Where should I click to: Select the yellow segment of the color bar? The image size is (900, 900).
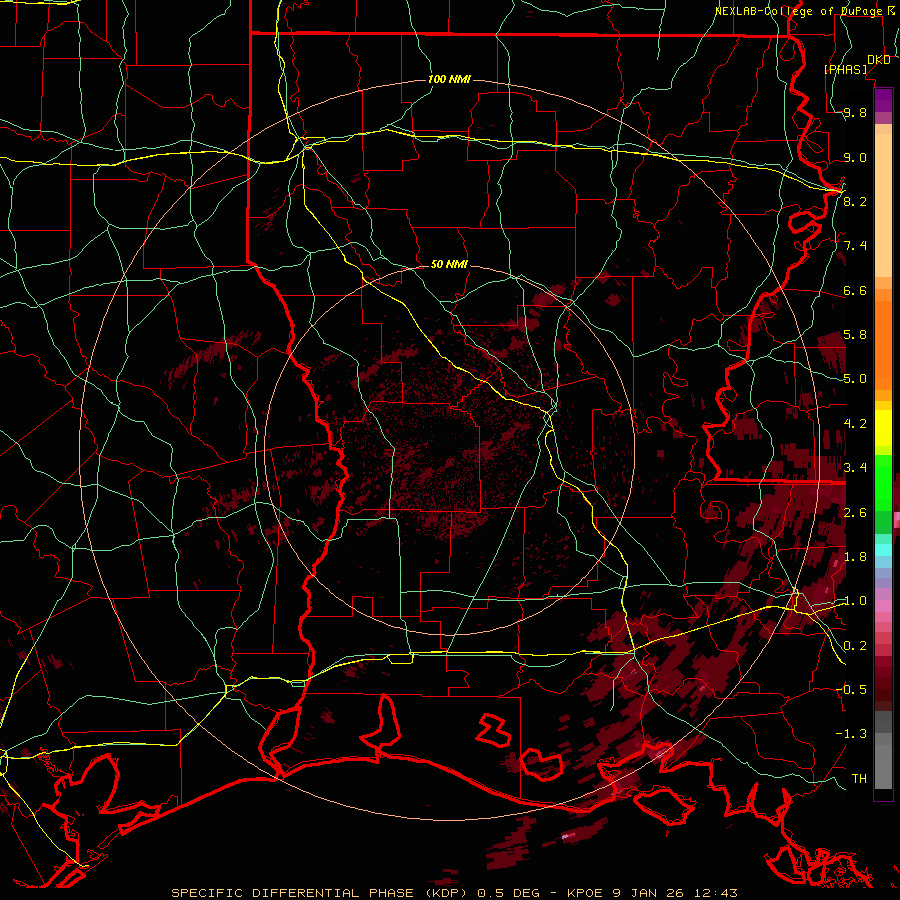pos(883,428)
